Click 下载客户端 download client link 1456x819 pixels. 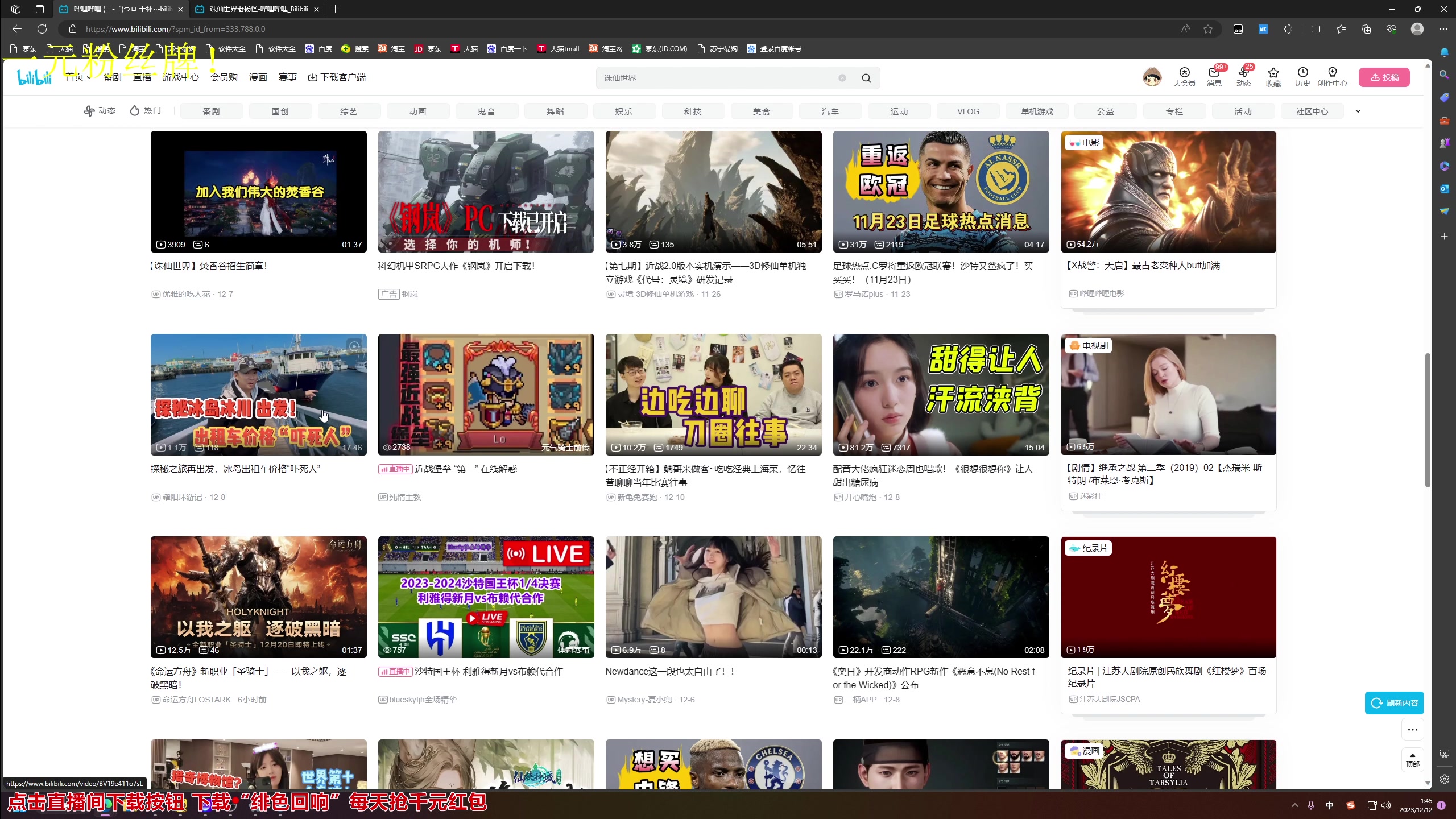pyautogui.click(x=337, y=77)
